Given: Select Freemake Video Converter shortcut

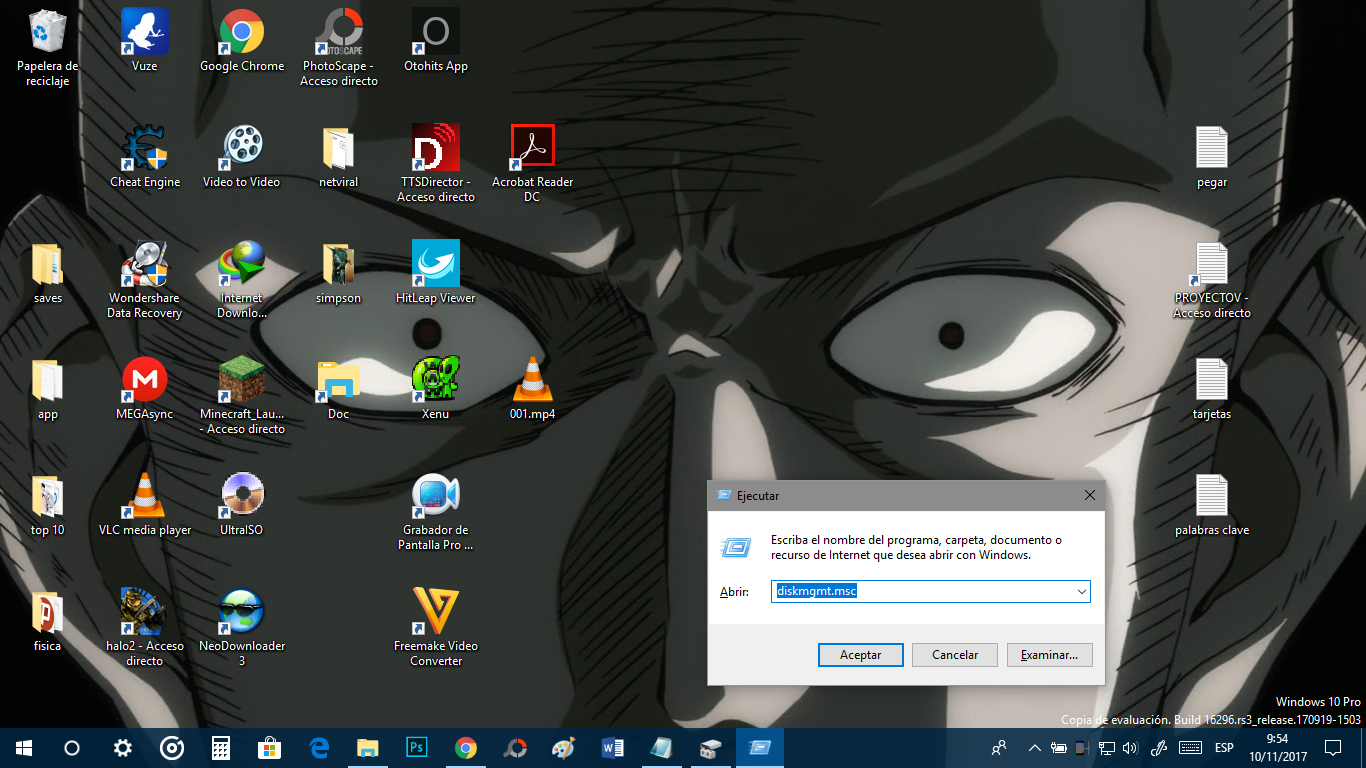Looking at the screenshot, I should pos(435,627).
